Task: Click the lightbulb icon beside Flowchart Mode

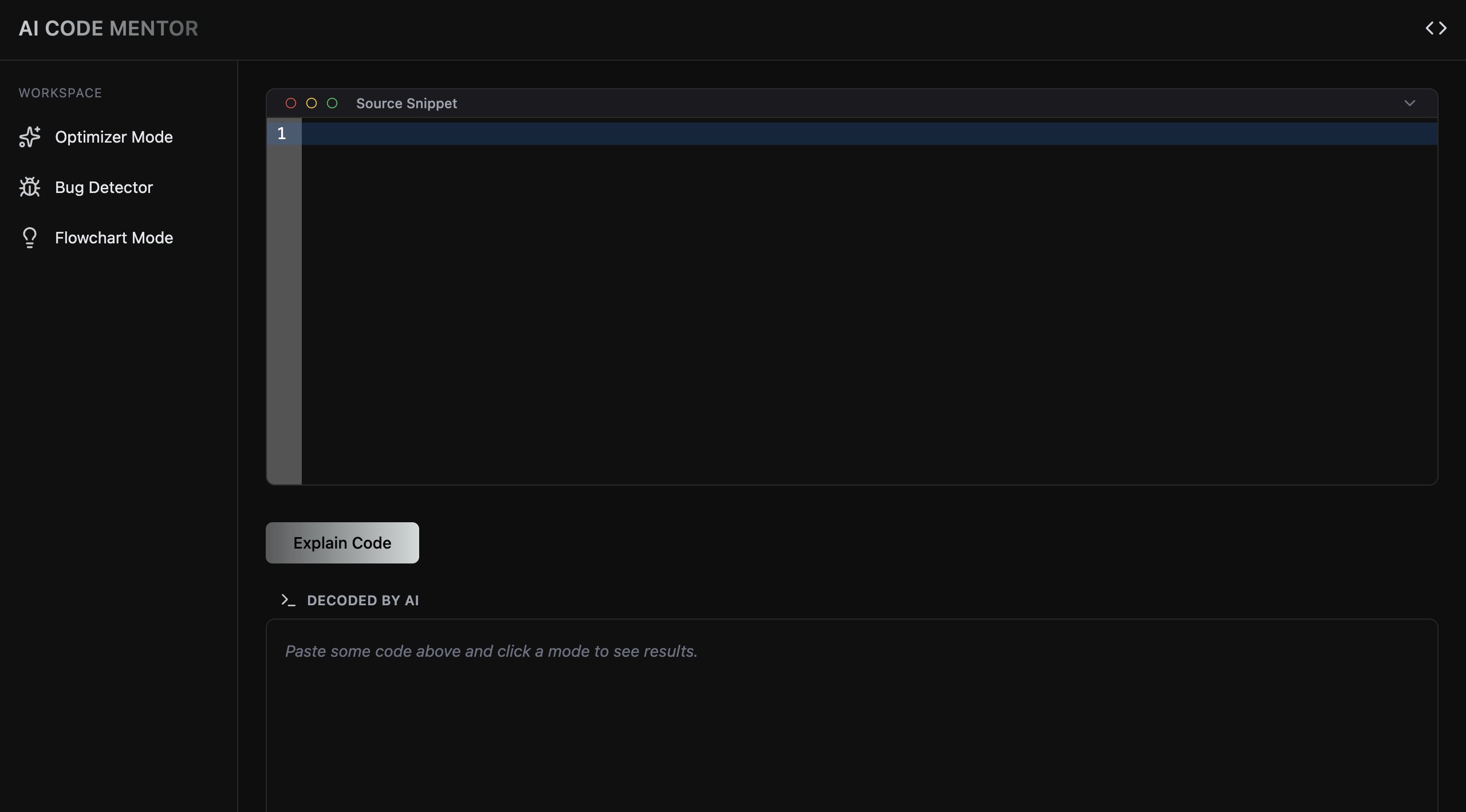Action: pyautogui.click(x=30, y=238)
